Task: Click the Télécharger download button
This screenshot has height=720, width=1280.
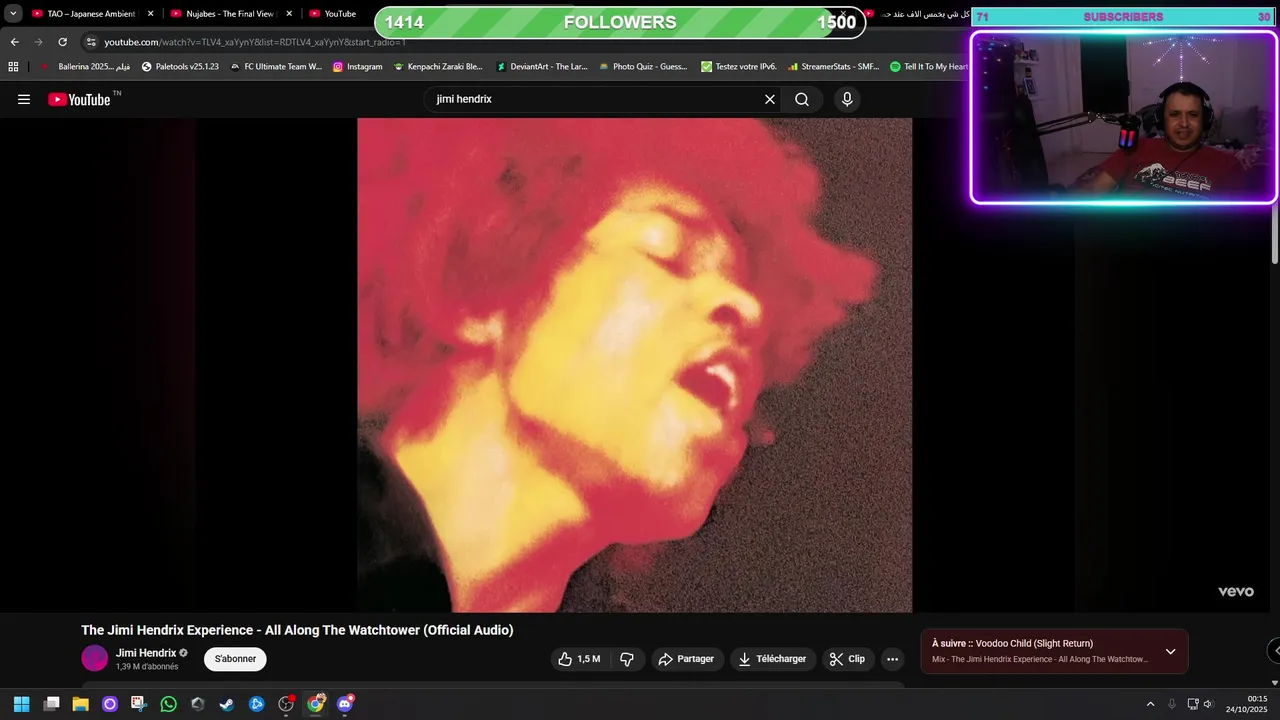Action: click(772, 659)
